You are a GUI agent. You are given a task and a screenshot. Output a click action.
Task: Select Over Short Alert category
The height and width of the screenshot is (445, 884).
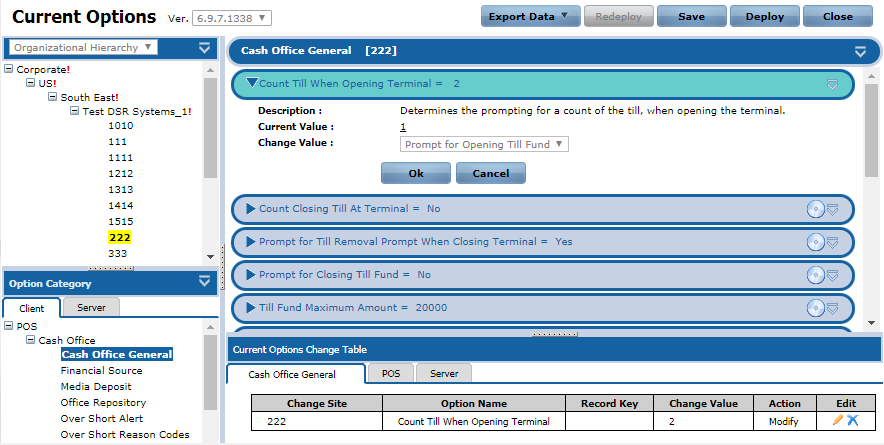(102, 418)
